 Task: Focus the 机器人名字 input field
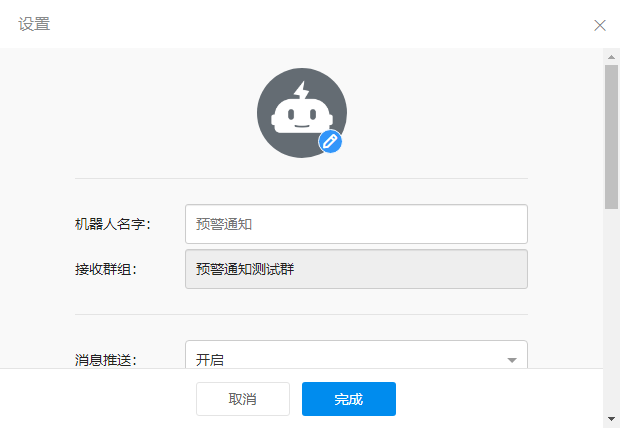pos(356,224)
